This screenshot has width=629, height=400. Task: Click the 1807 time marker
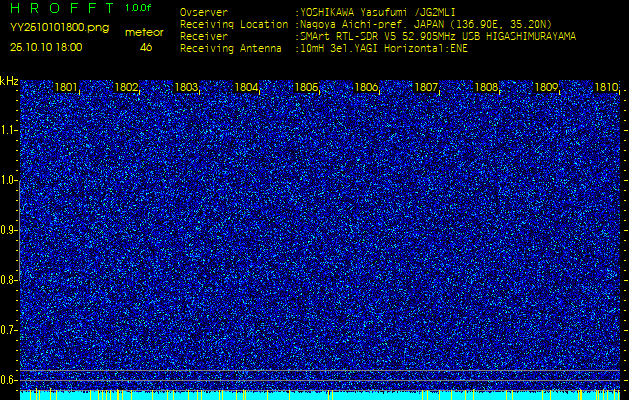426,88
